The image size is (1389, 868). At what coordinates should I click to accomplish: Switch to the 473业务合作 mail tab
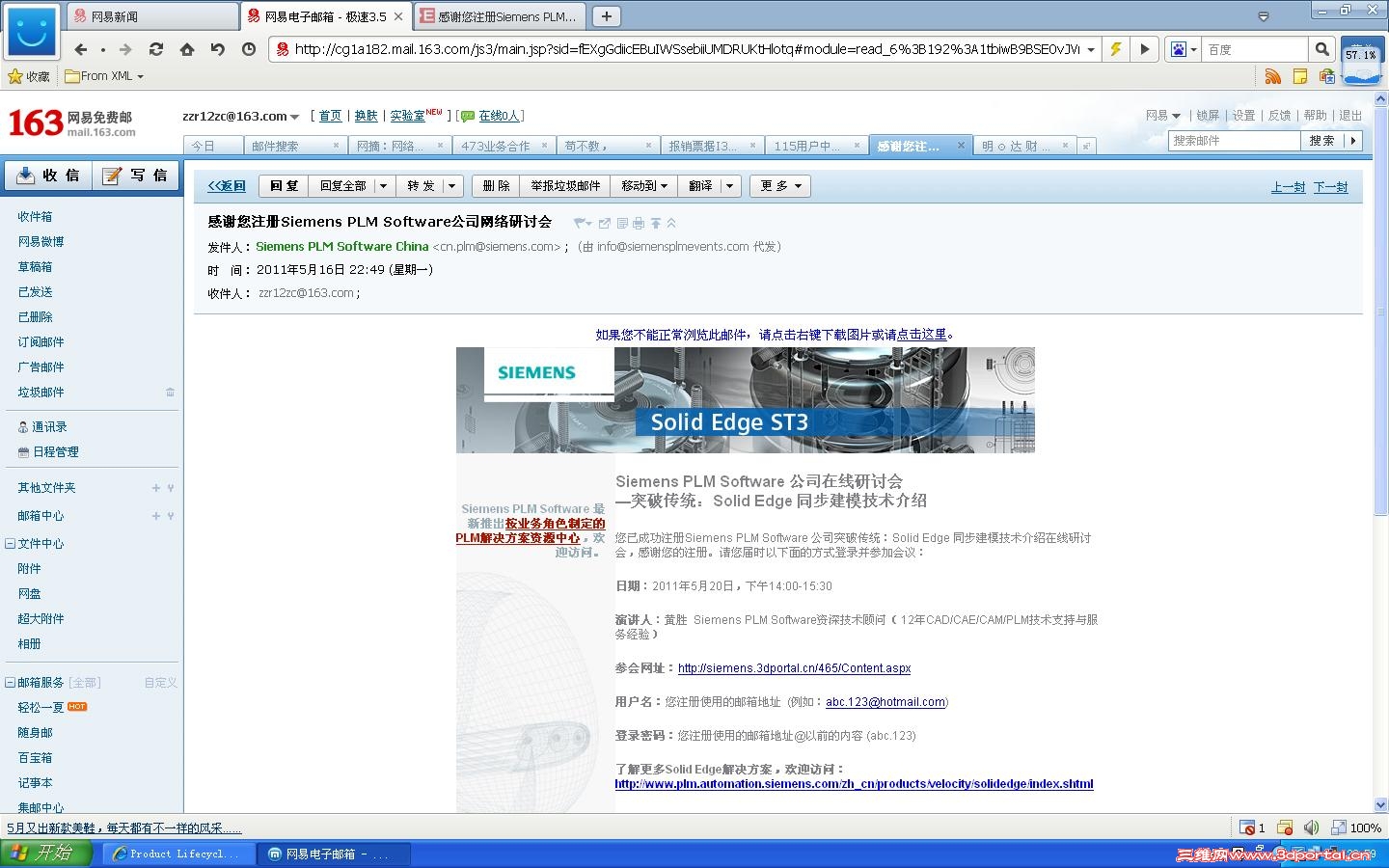tap(503, 146)
